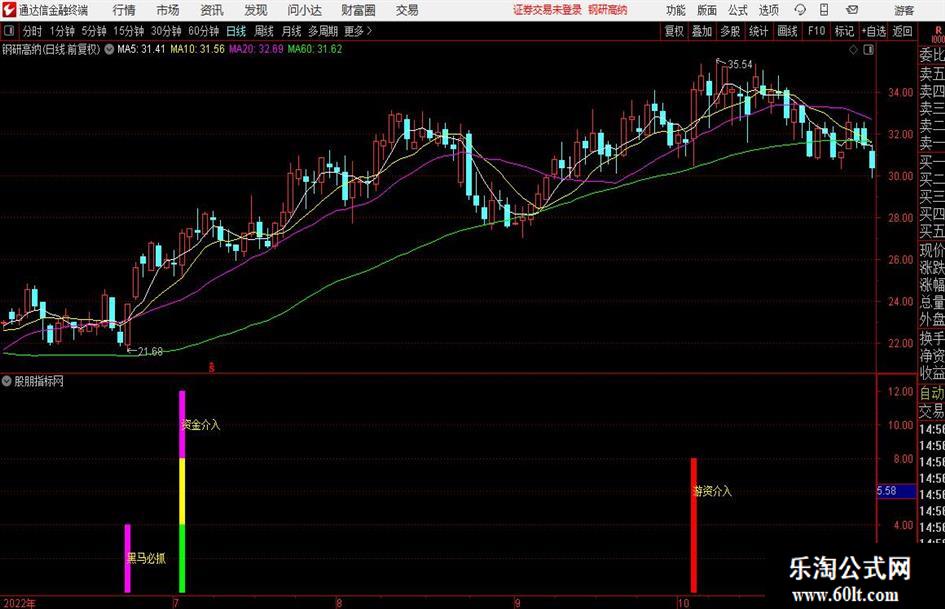Click the R 1000 indicator icon
Screen dimensions: 945x609
click(x=938, y=34)
